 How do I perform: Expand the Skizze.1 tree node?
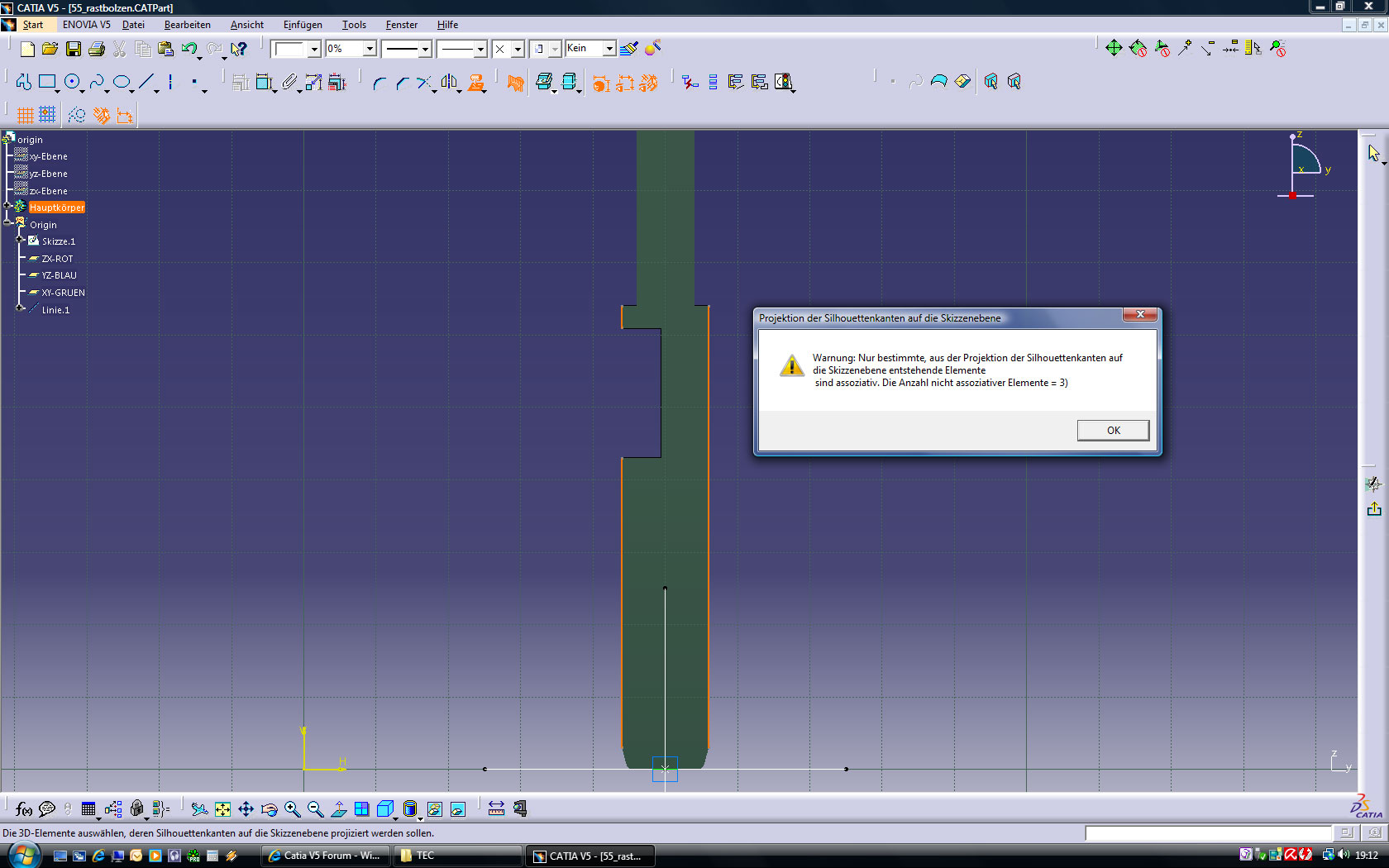(20, 241)
